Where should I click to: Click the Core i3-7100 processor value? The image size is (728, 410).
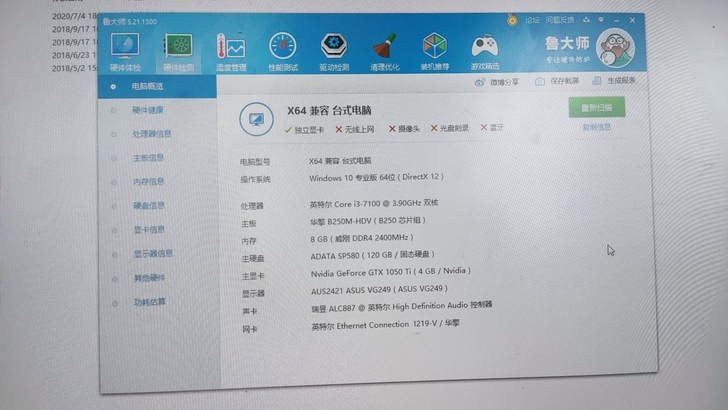[x=374, y=203]
